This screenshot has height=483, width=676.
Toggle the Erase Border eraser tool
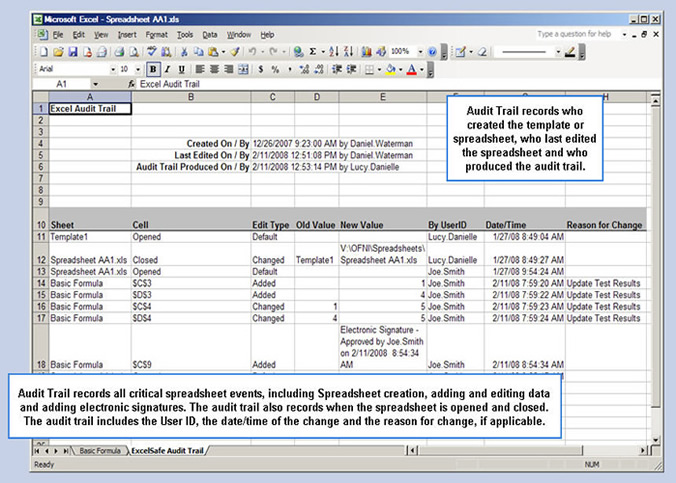482,52
